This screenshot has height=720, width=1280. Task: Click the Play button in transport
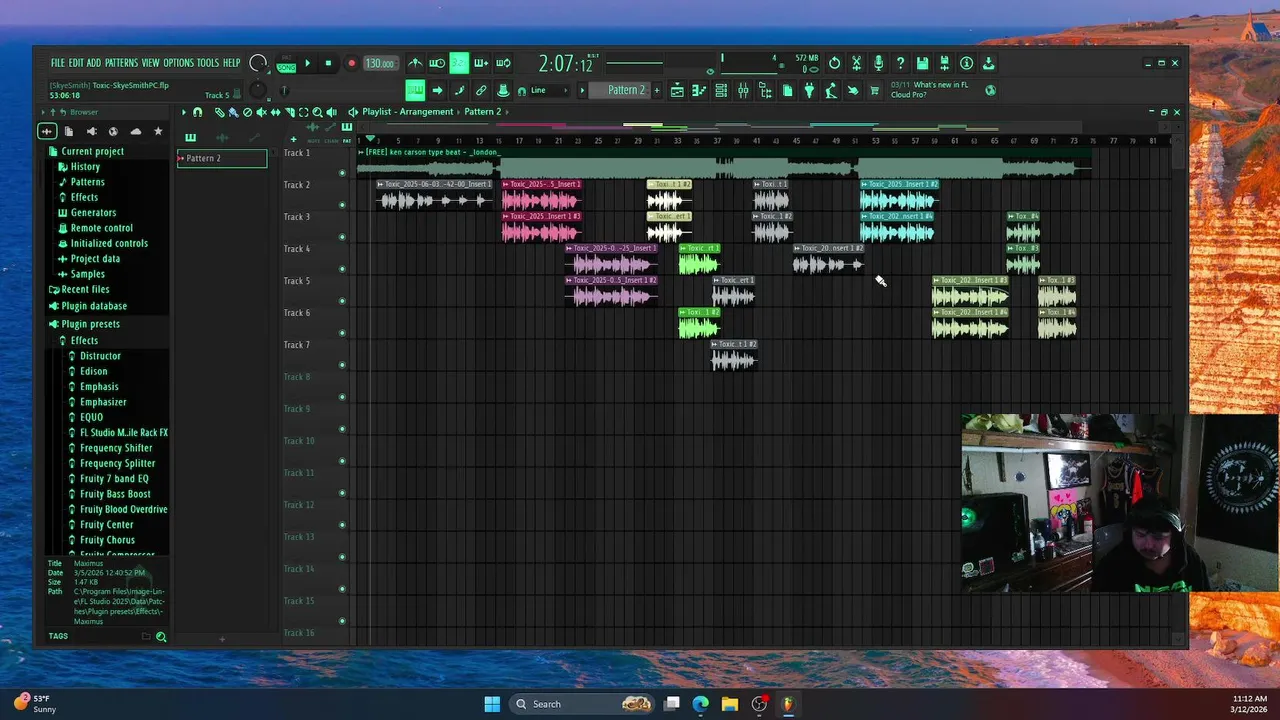click(x=308, y=63)
